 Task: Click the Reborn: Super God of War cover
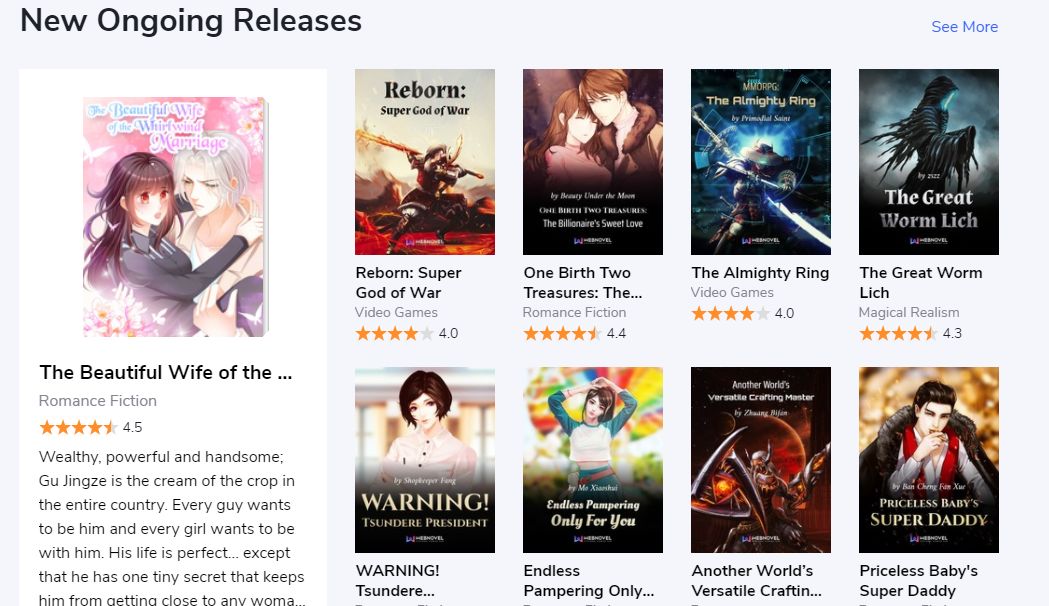[425, 162]
